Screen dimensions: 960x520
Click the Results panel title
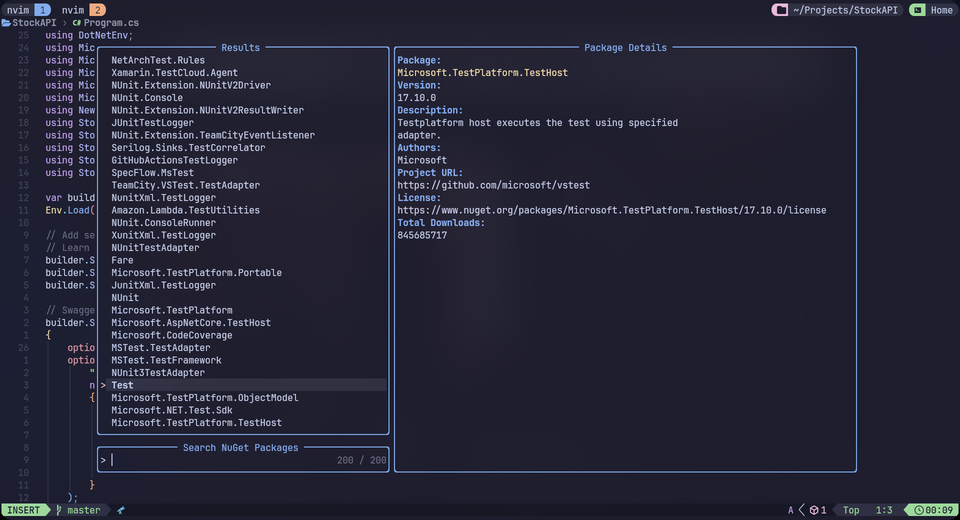click(241, 47)
